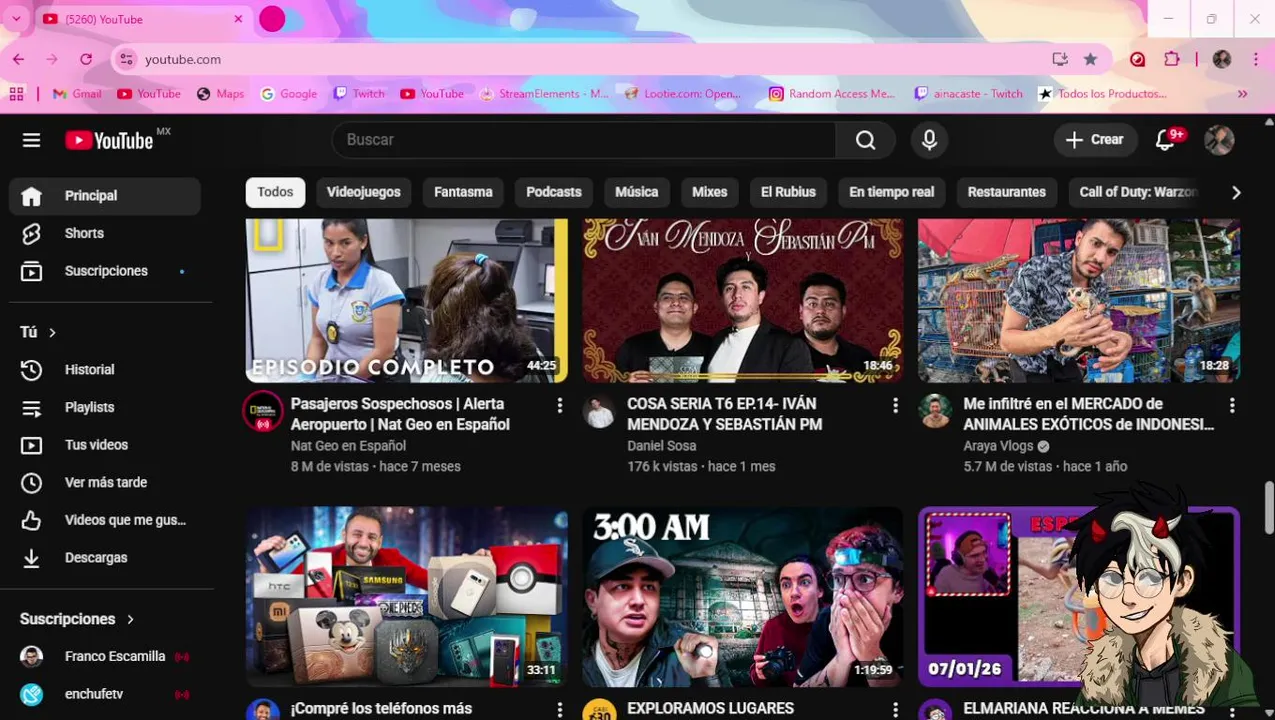Play the COSA SERIA T6 video thumbnail
Viewport: 1275px width, 720px height.
coord(743,301)
